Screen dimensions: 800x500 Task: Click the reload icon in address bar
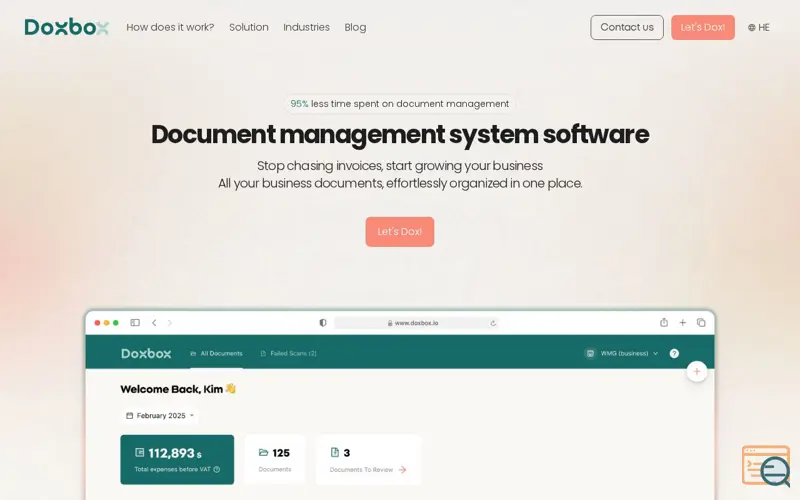493,323
